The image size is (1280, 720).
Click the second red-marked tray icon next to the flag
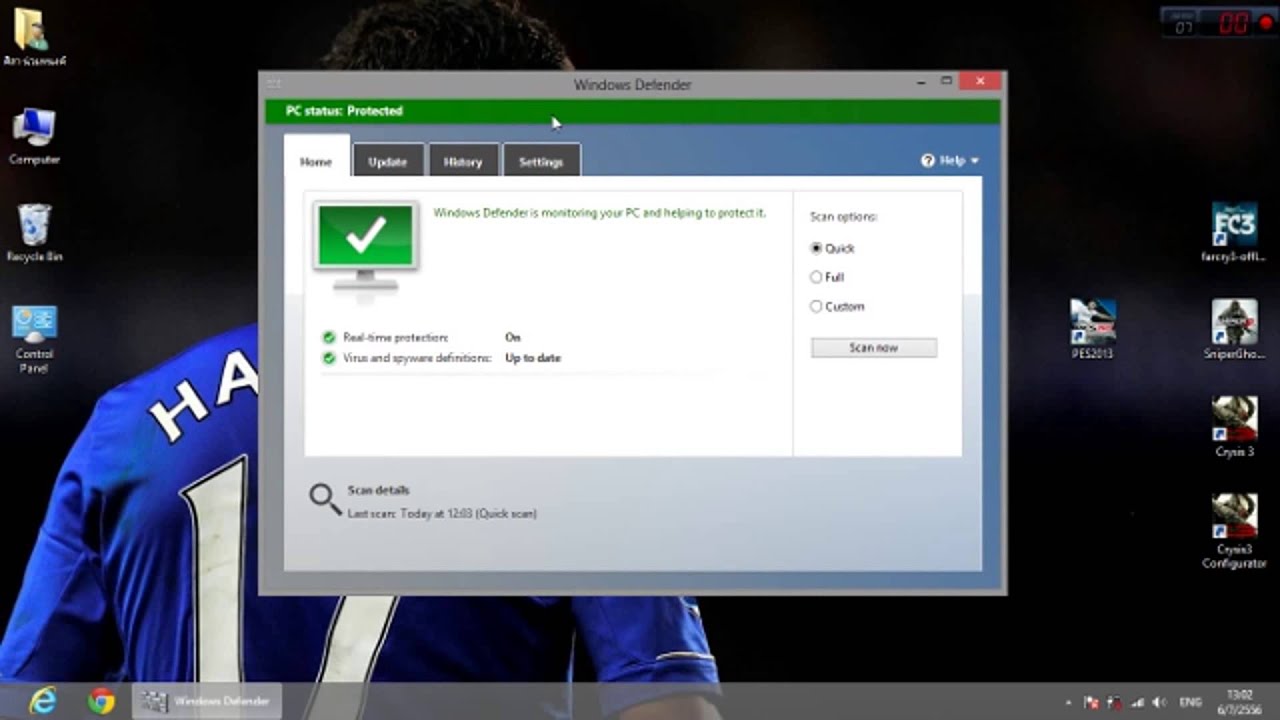pos(1115,702)
